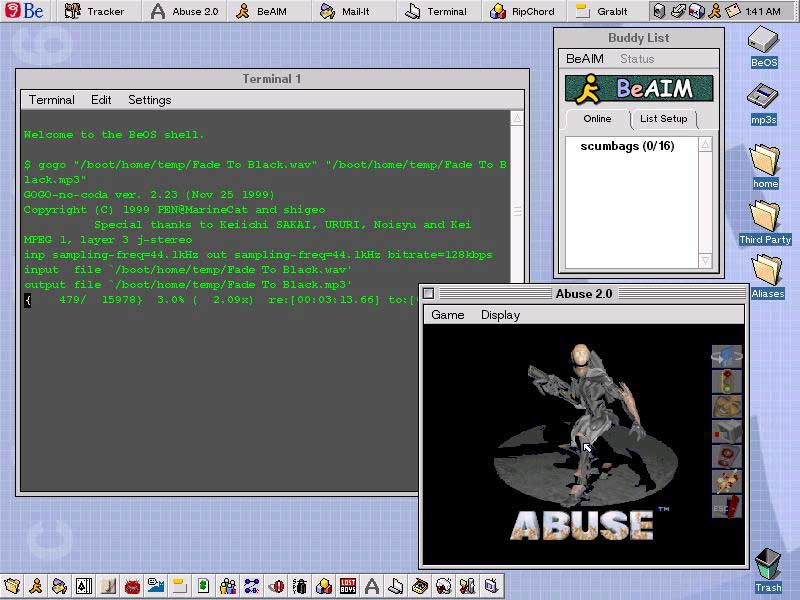Click the spinning figure icon in Abuse menu
This screenshot has width=800, height=600.
pos(727,356)
